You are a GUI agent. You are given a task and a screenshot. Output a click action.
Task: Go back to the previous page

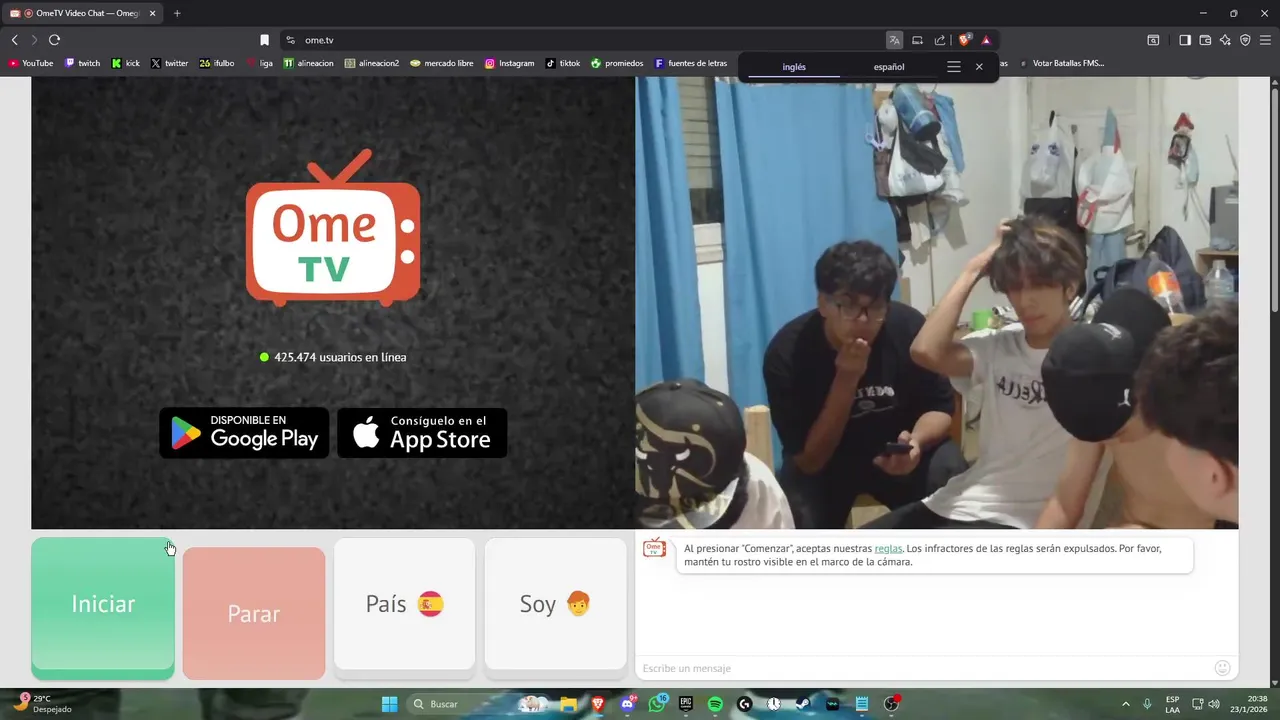point(14,40)
